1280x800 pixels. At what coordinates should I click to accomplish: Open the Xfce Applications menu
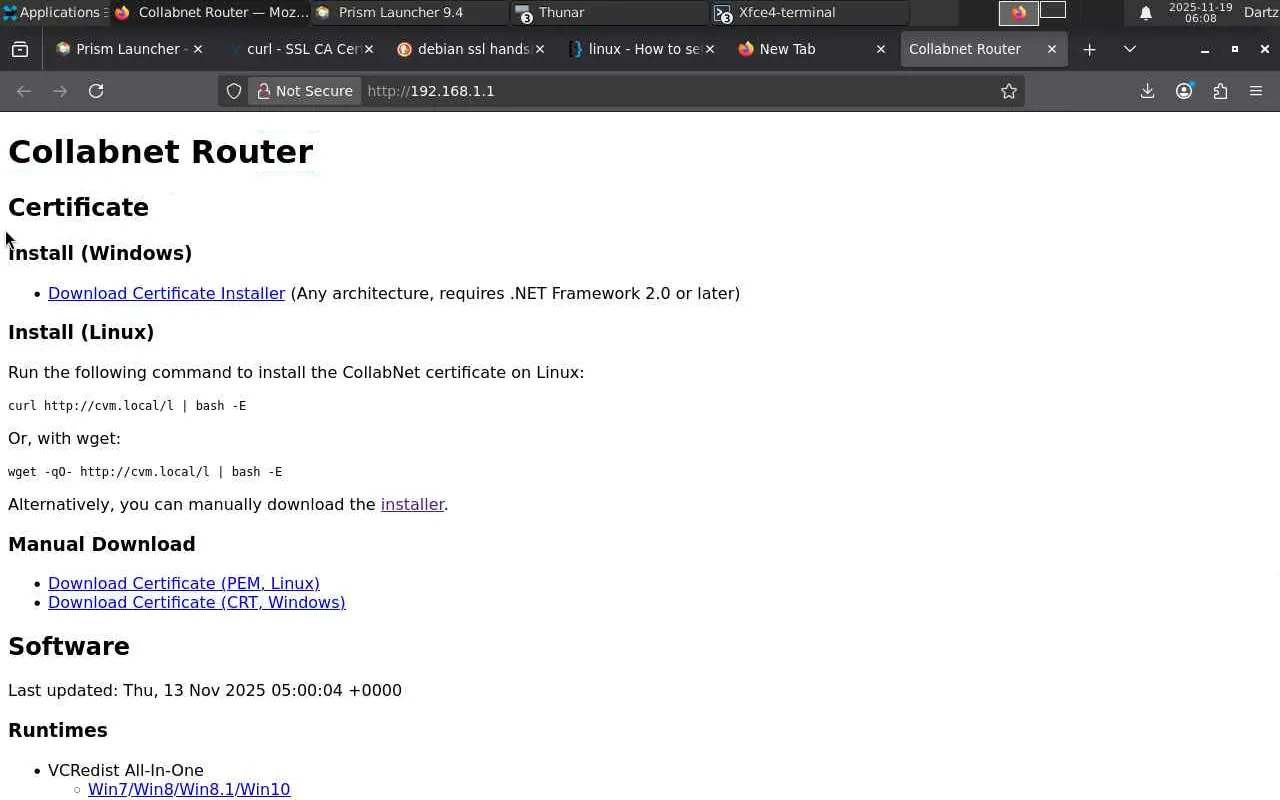pyautogui.click(x=55, y=13)
